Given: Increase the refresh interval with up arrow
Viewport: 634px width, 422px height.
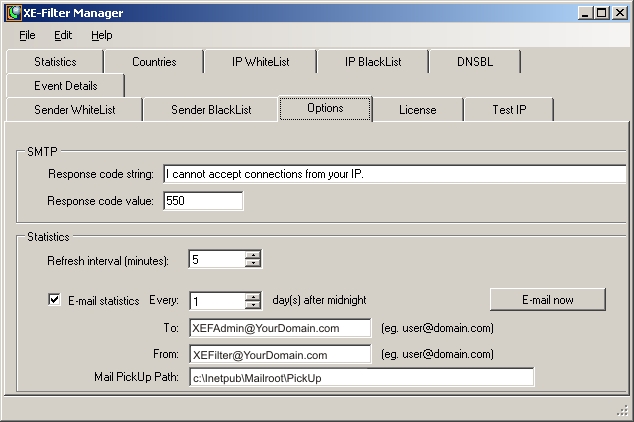Looking at the screenshot, I should (253, 255).
